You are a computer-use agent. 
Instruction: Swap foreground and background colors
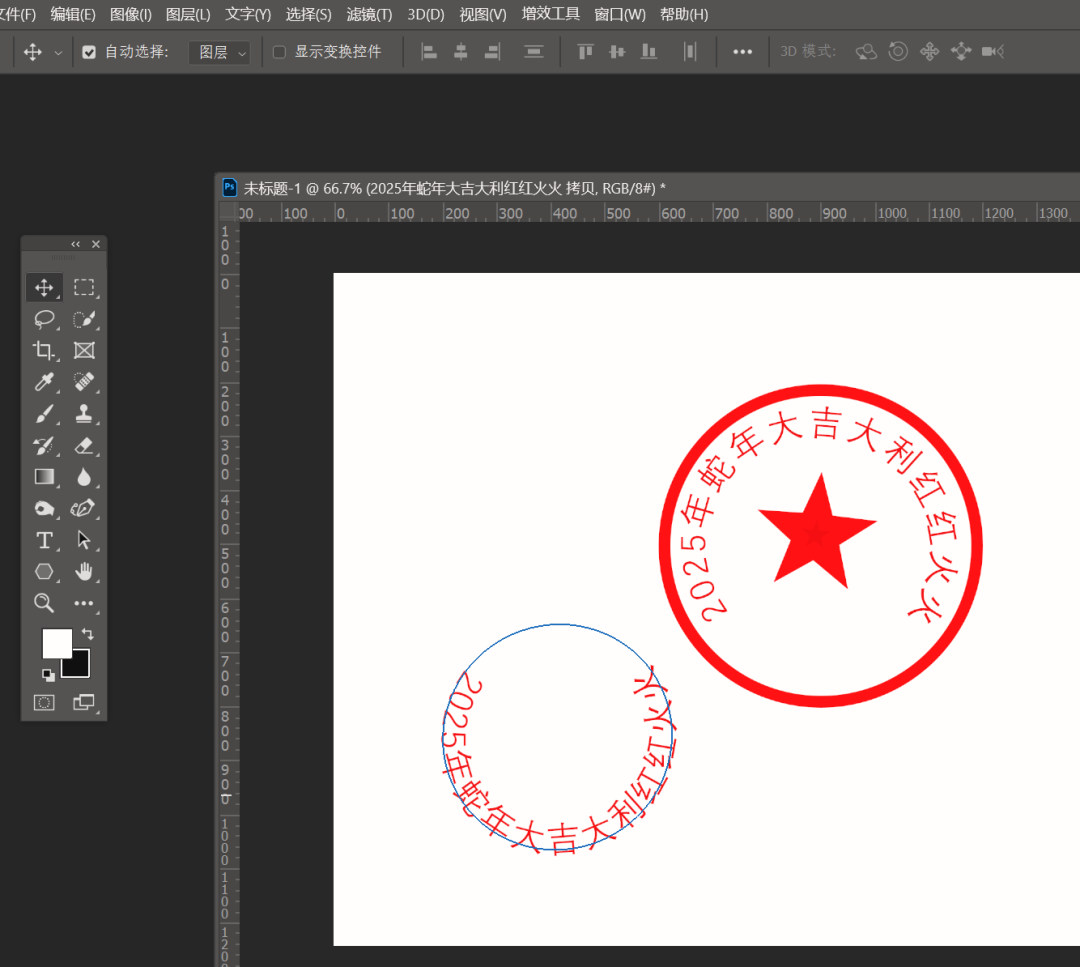(x=87, y=634)
